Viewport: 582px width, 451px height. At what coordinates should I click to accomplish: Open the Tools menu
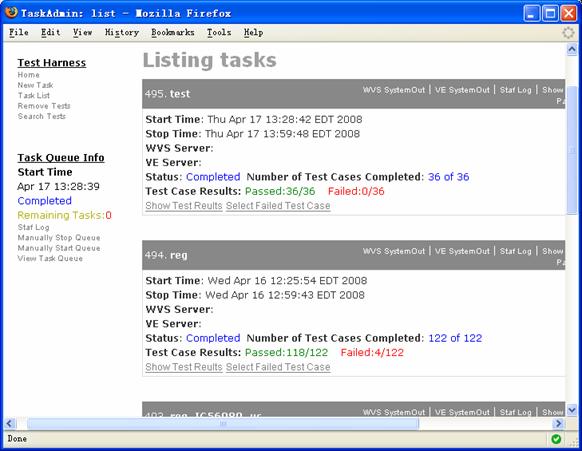pyautogui.click(x=219, y=33)
